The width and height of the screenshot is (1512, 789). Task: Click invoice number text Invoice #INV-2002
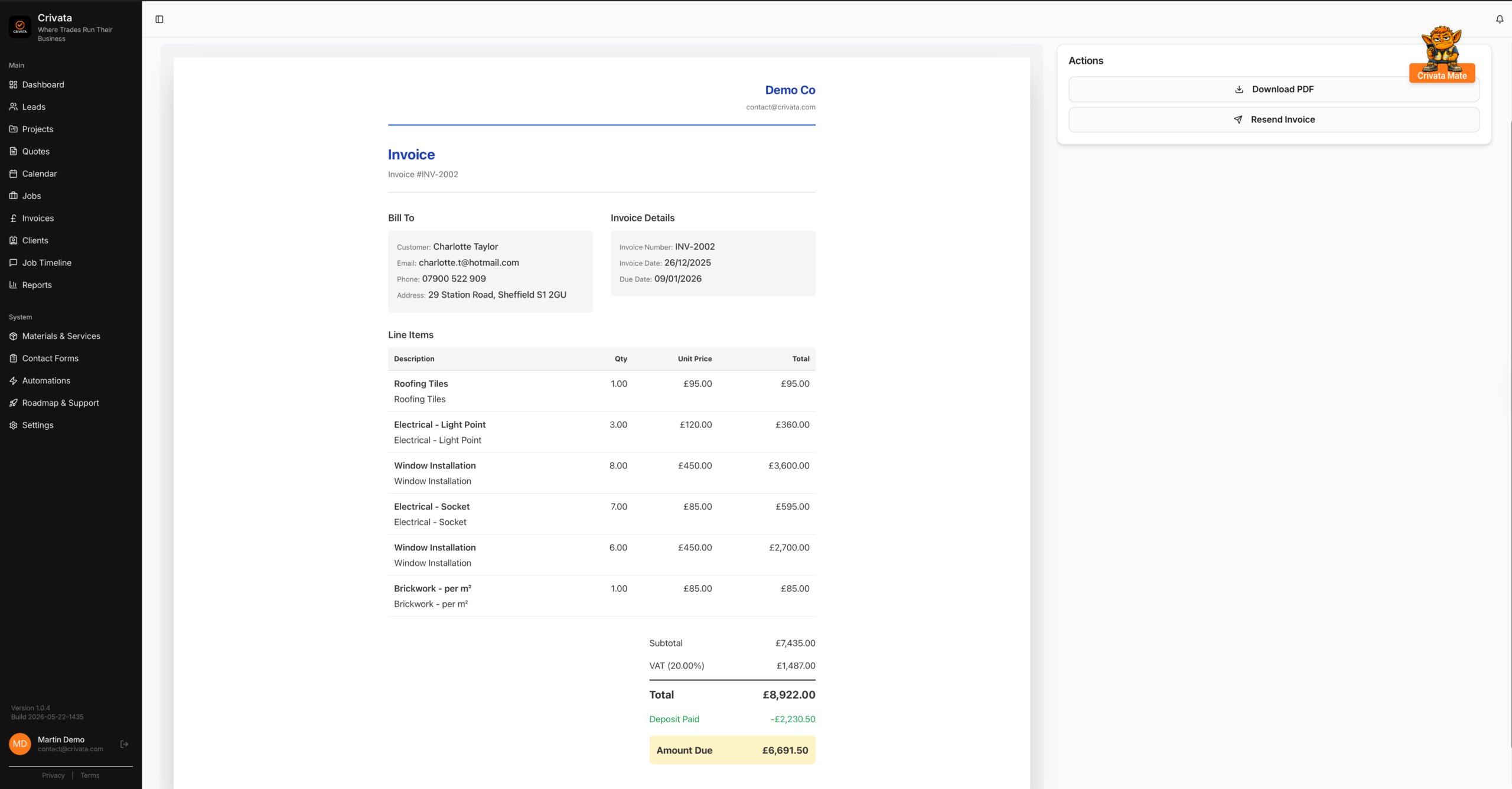pyautogui.click(x=423, y=175)
